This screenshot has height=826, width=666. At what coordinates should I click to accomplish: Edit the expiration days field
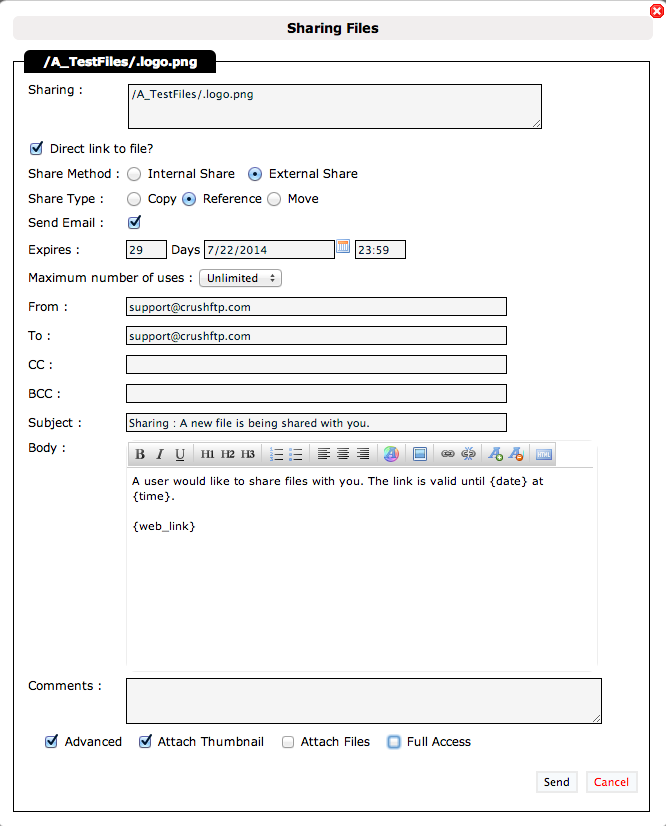pos(146,250)
